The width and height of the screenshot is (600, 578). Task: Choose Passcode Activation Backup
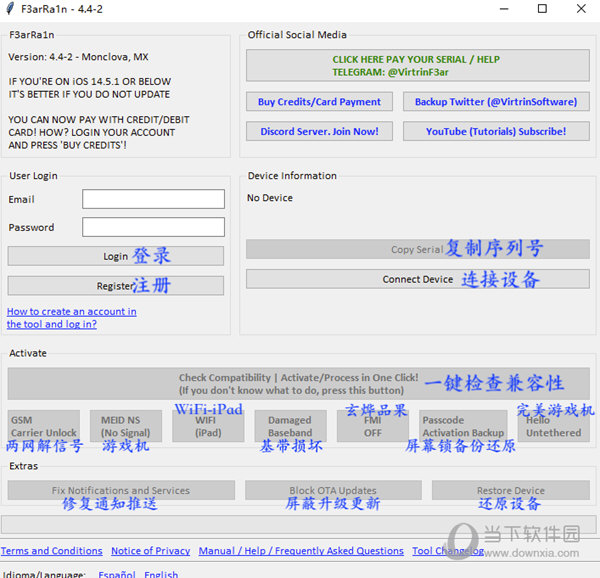pyautogui.click(x=463, y=426)
